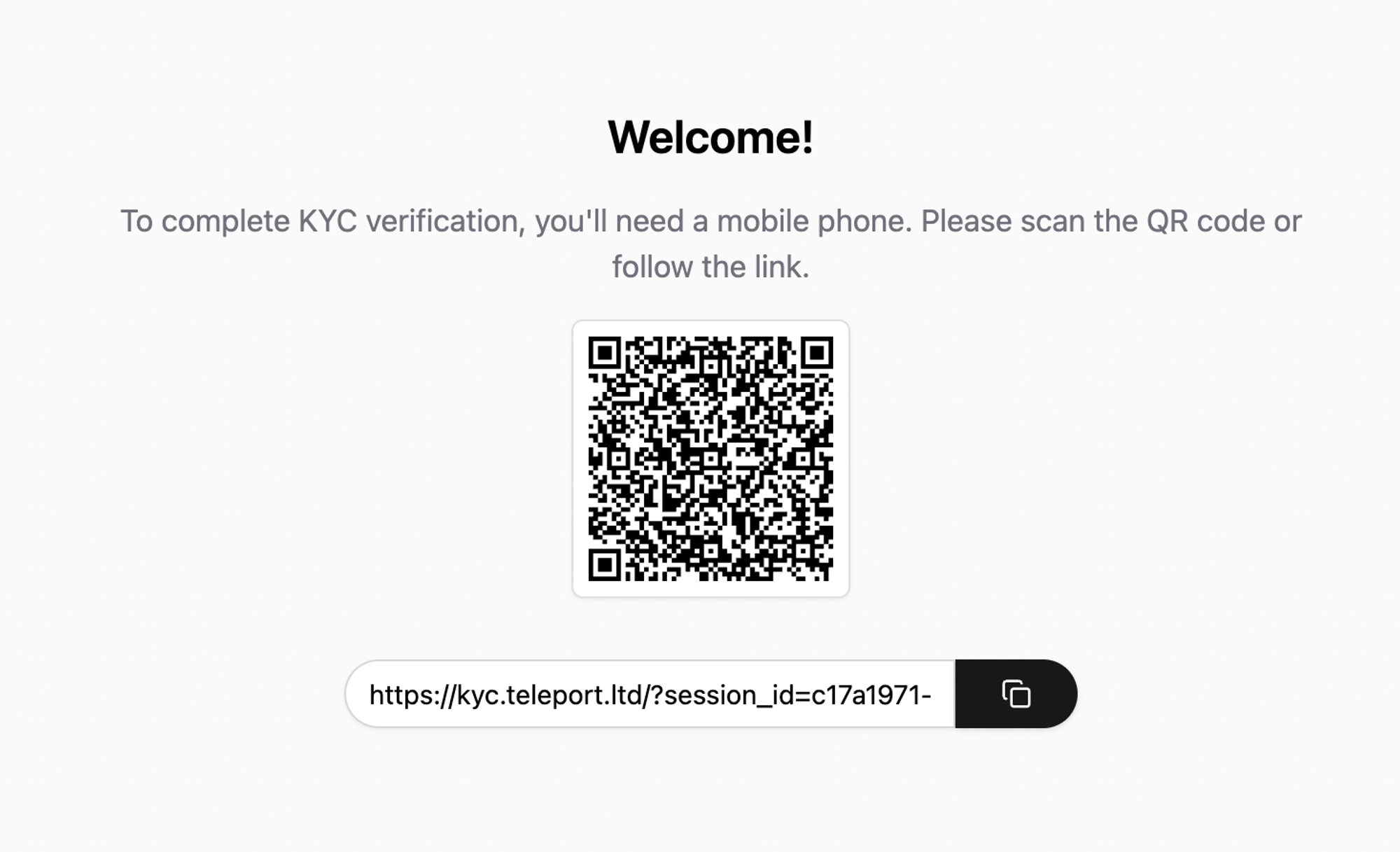This screenshot has height=852, width=1400.
Task: Click the 'mobile phone' words in the instructions
Action: coord(814,221)
